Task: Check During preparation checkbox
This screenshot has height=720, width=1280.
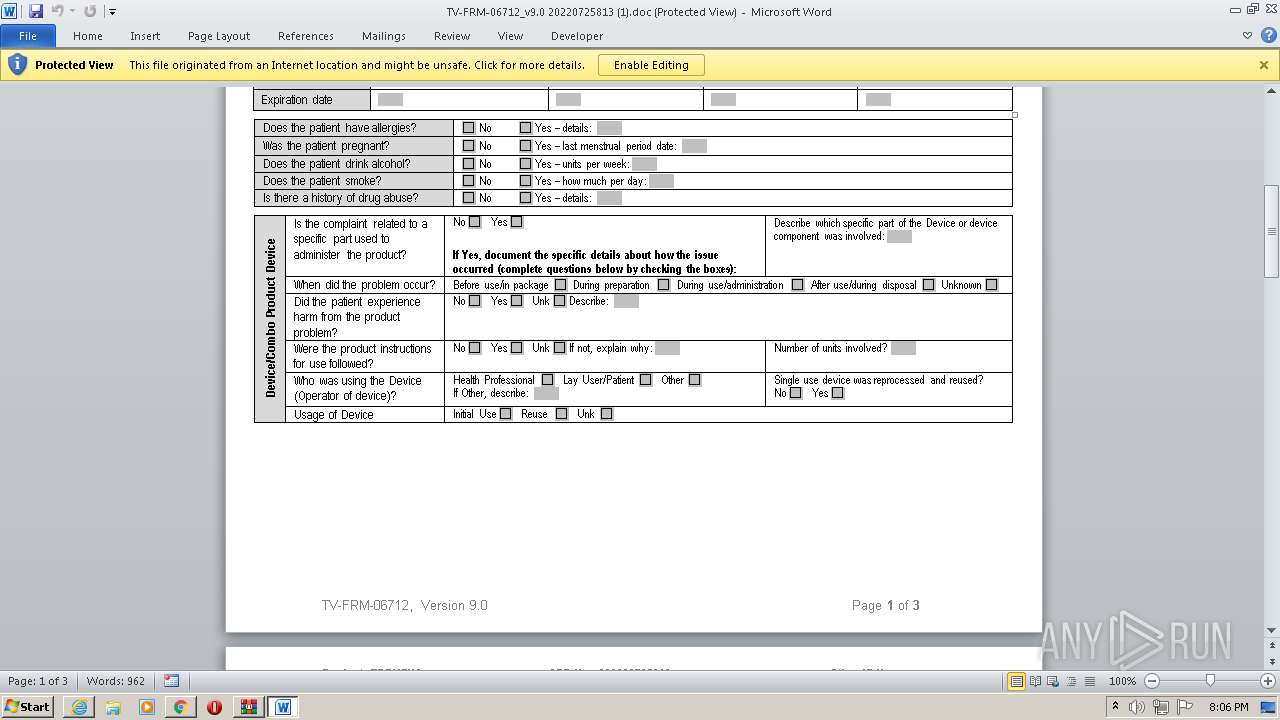Action: pos(663,285)
